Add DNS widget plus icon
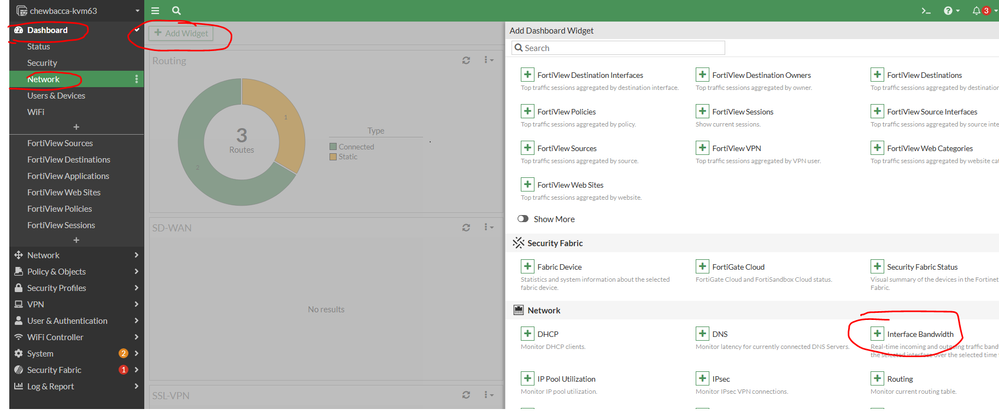 pos(701,334)
